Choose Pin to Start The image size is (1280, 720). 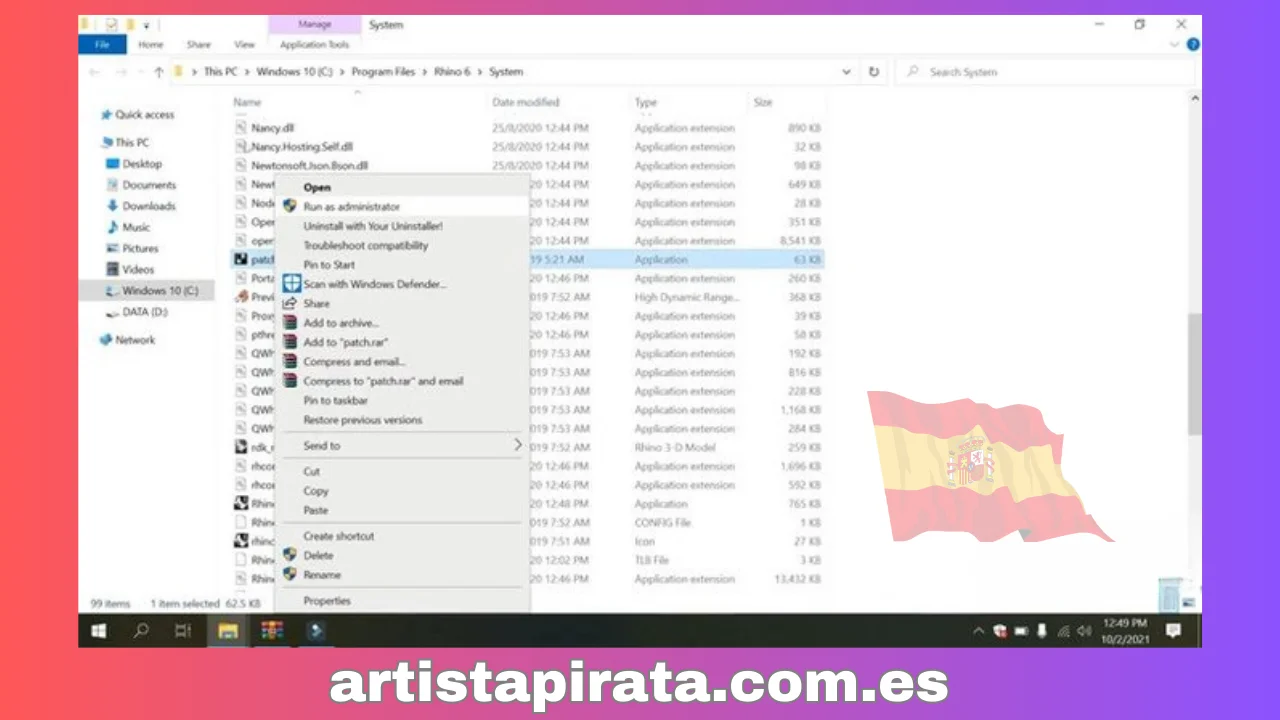tap(329, 265)
